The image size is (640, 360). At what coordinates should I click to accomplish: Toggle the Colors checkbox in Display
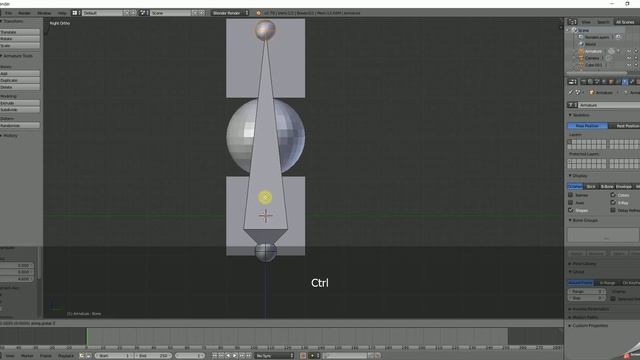pos(613,195)
